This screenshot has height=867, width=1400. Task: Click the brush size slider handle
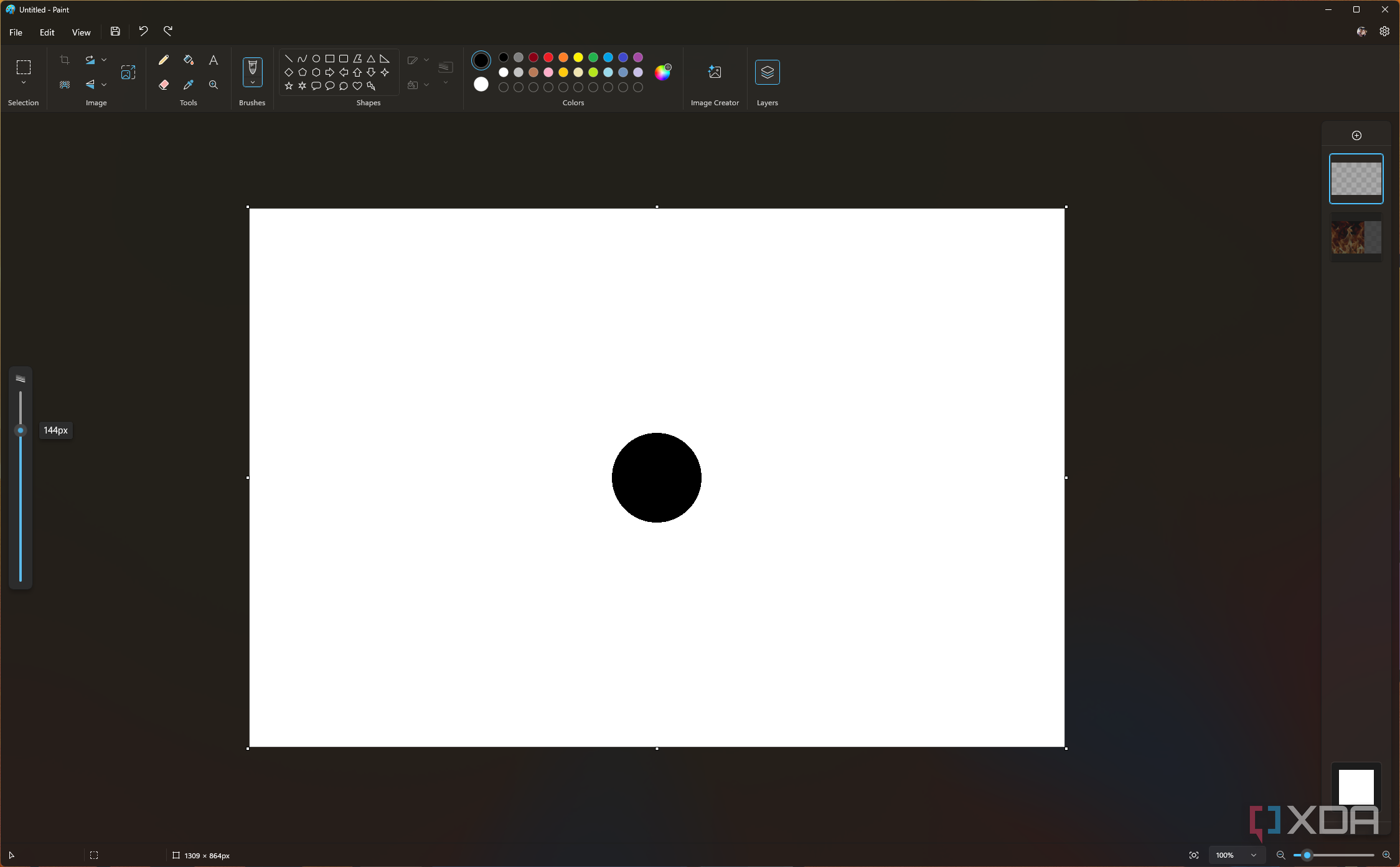tap(21, 430)
